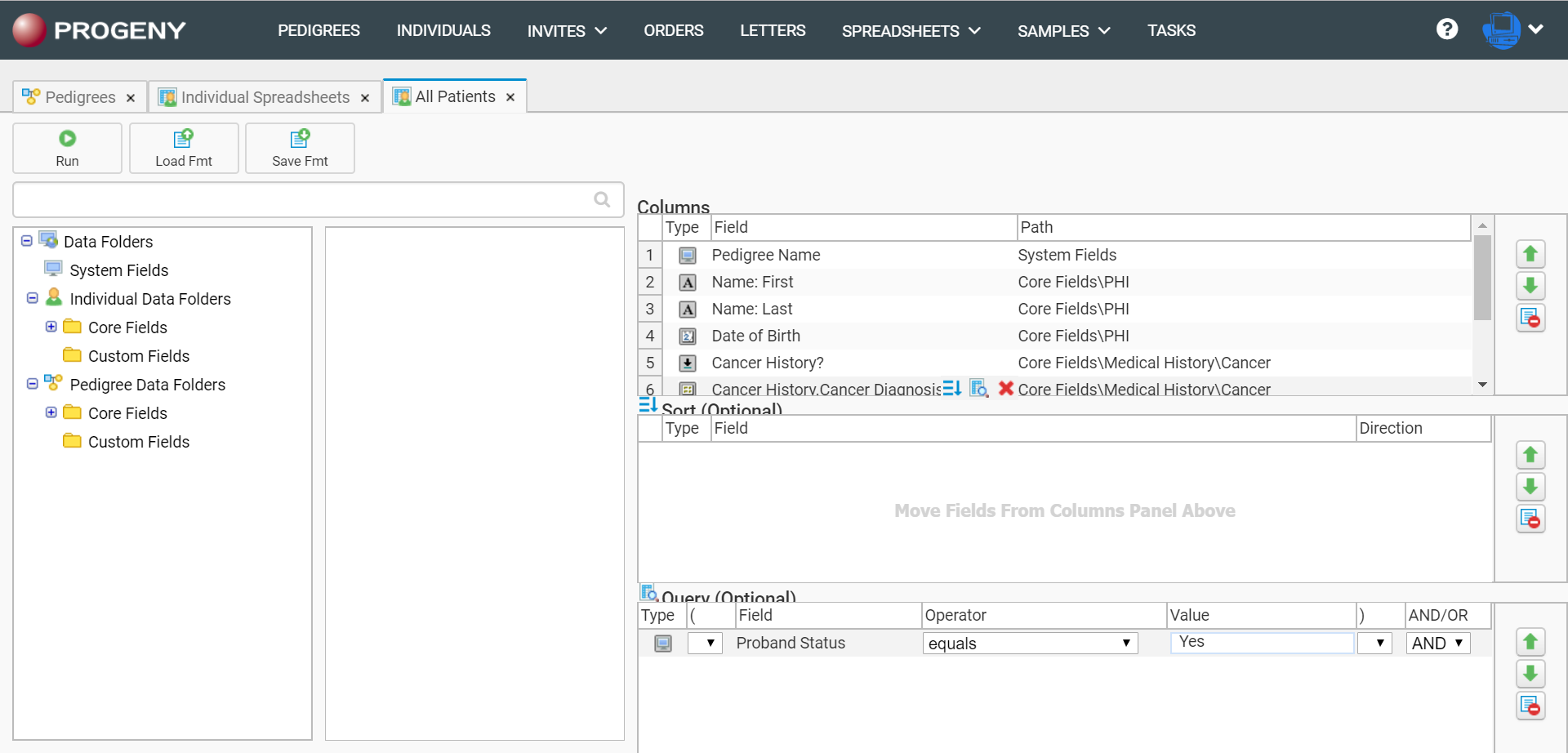This screenshot has width=1568, height=753.
Task: Remove the Cancer Diagnosis column via red X
Action: (x=1005, y=389)
